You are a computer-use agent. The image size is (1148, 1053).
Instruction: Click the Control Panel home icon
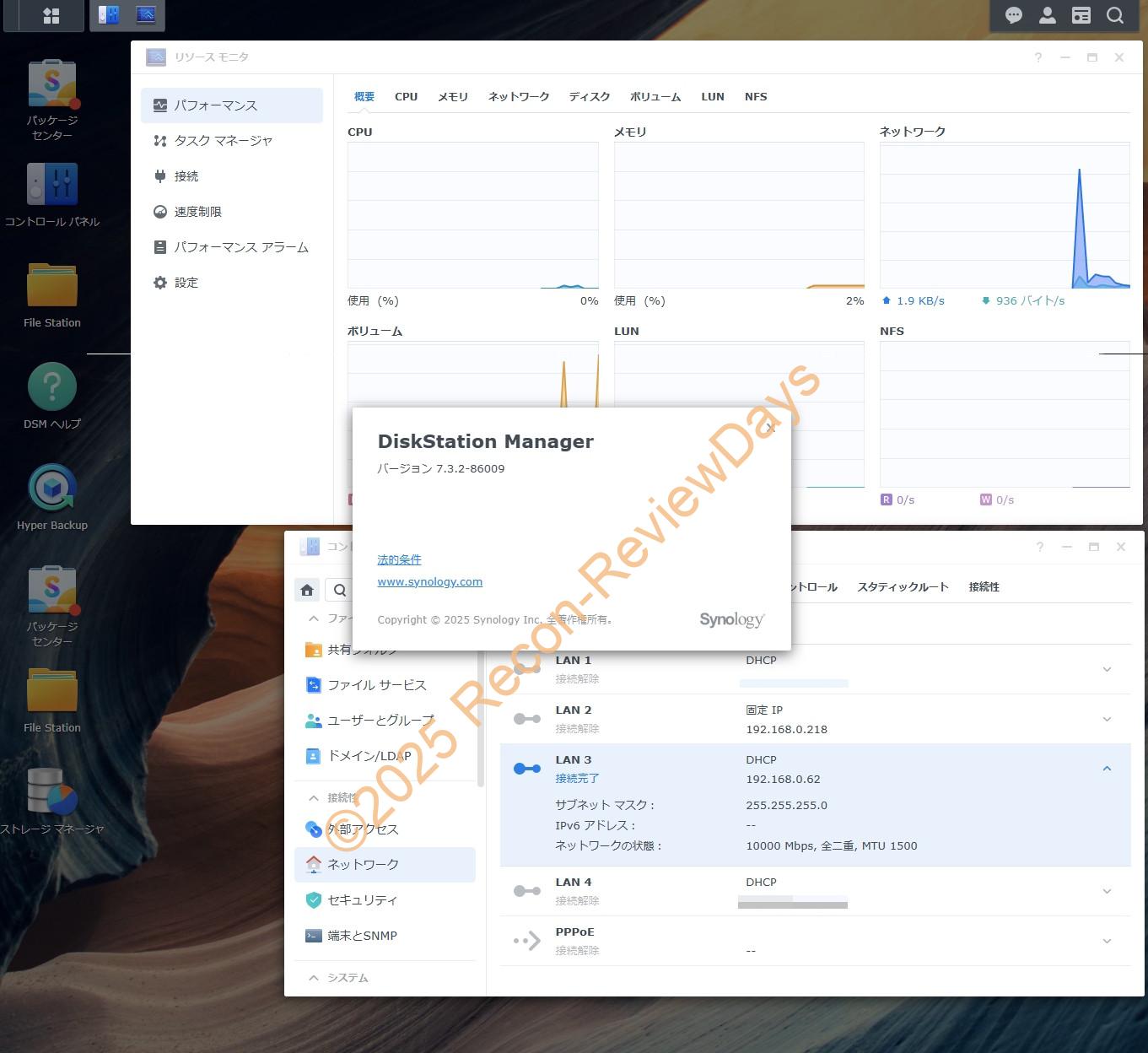point(307,590)
